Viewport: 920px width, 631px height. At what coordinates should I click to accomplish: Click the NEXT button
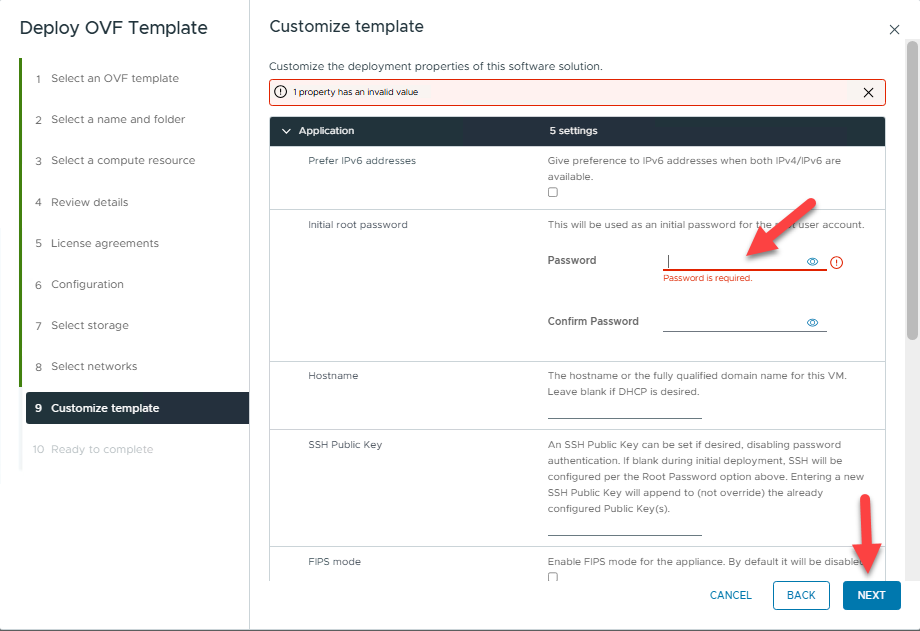871,595
